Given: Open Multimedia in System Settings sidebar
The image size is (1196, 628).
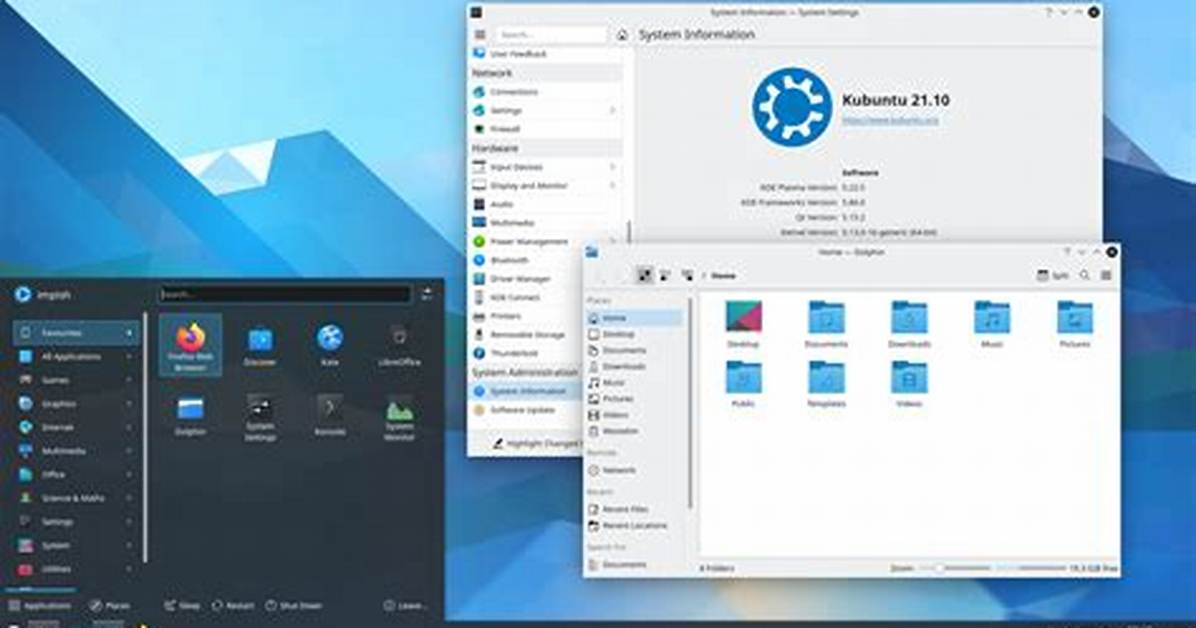Looking at the screenshot, I should click(545, 223).
